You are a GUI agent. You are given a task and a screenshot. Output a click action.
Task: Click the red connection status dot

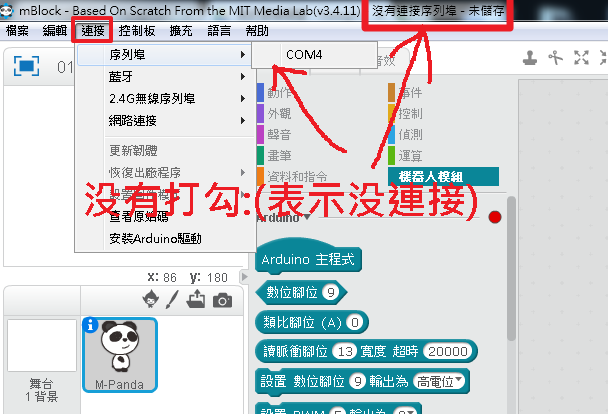click(x=495, y=217)
